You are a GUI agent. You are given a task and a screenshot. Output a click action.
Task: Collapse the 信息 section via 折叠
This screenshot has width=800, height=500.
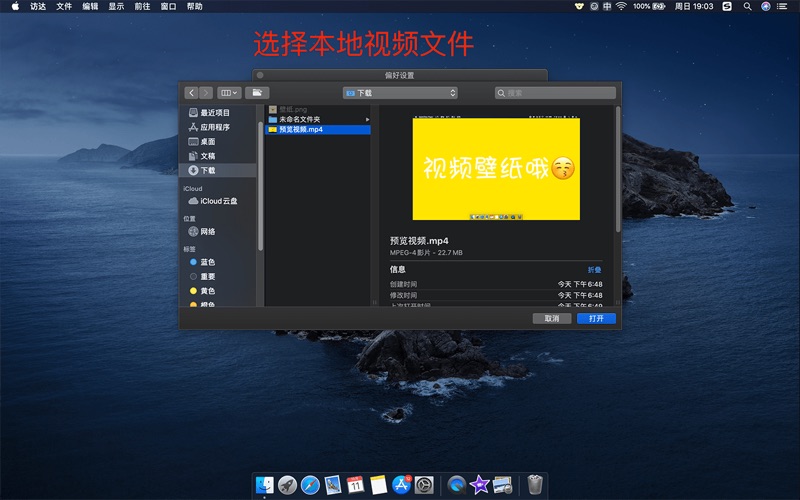pos(594,270)
